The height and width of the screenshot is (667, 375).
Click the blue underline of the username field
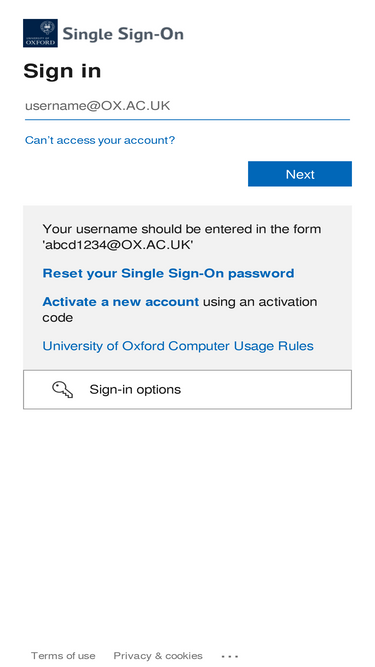[187, 120]
